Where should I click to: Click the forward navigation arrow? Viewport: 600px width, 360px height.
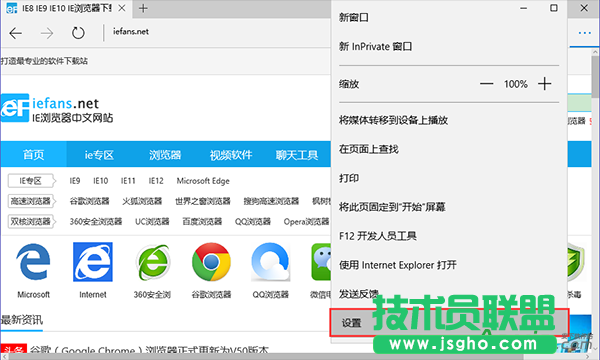point(47,33)
